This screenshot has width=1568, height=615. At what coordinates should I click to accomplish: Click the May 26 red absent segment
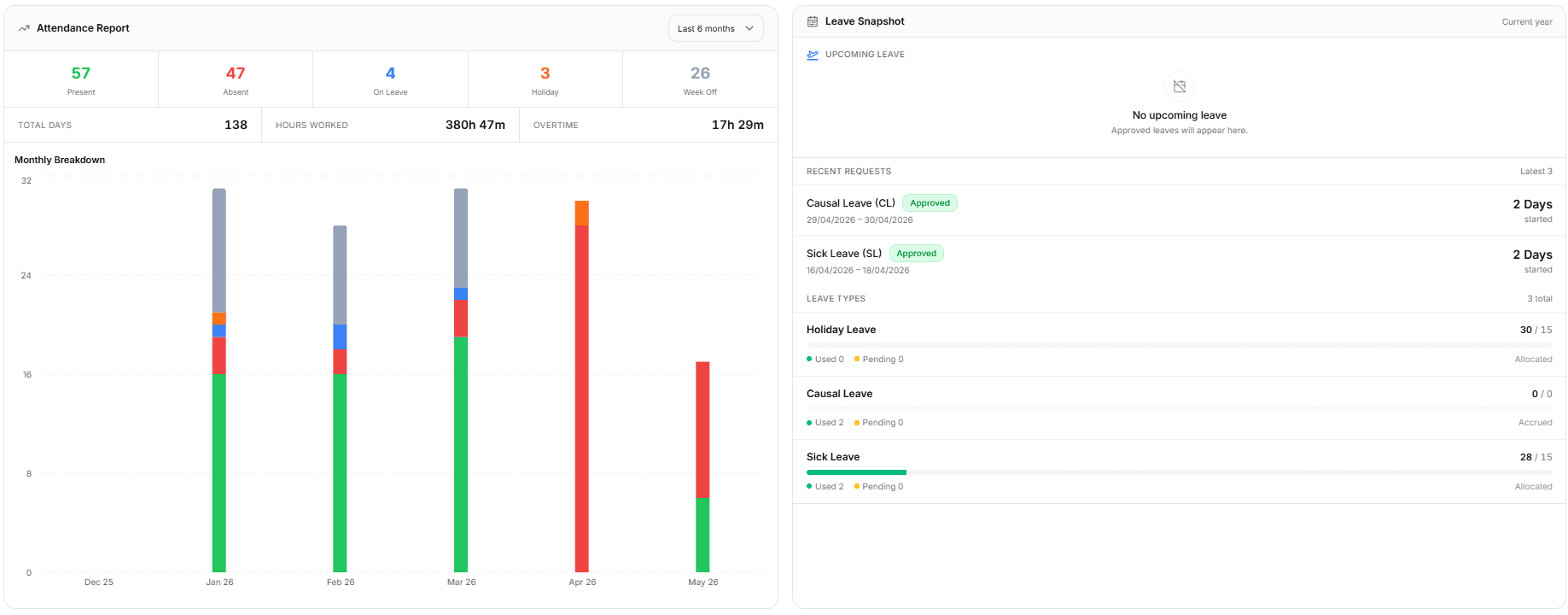click(702, 430)
